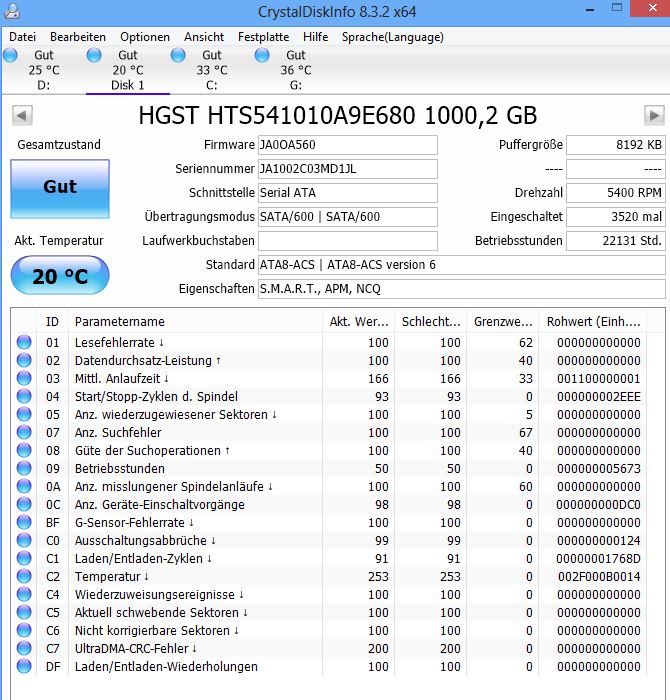Select raw value 002F000B0014 of Temperatur
Screen dimensions: 670x700
(599, 576)
